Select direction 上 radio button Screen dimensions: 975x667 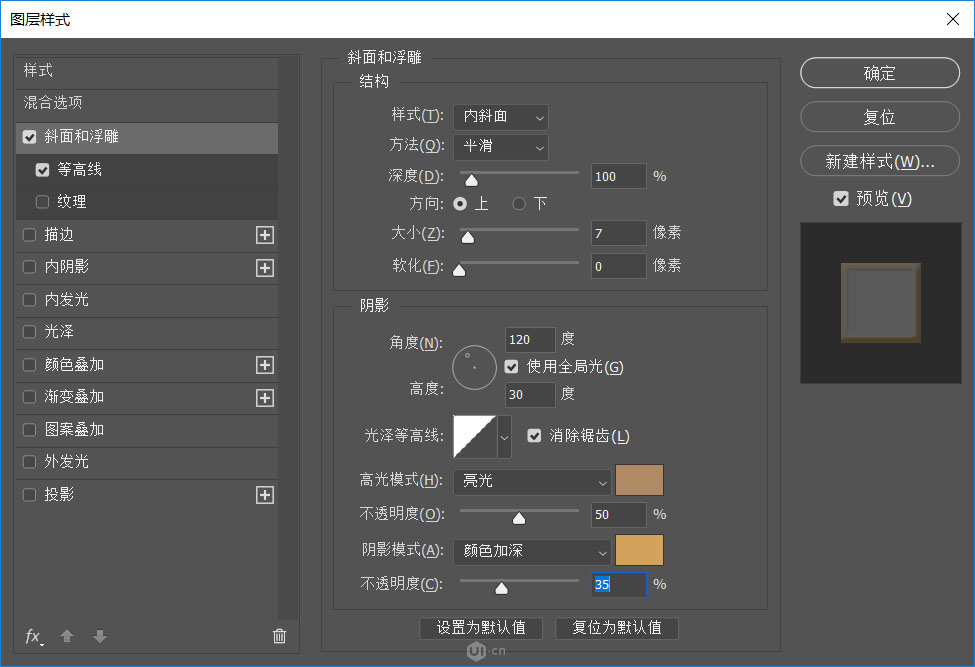[460, 204]
